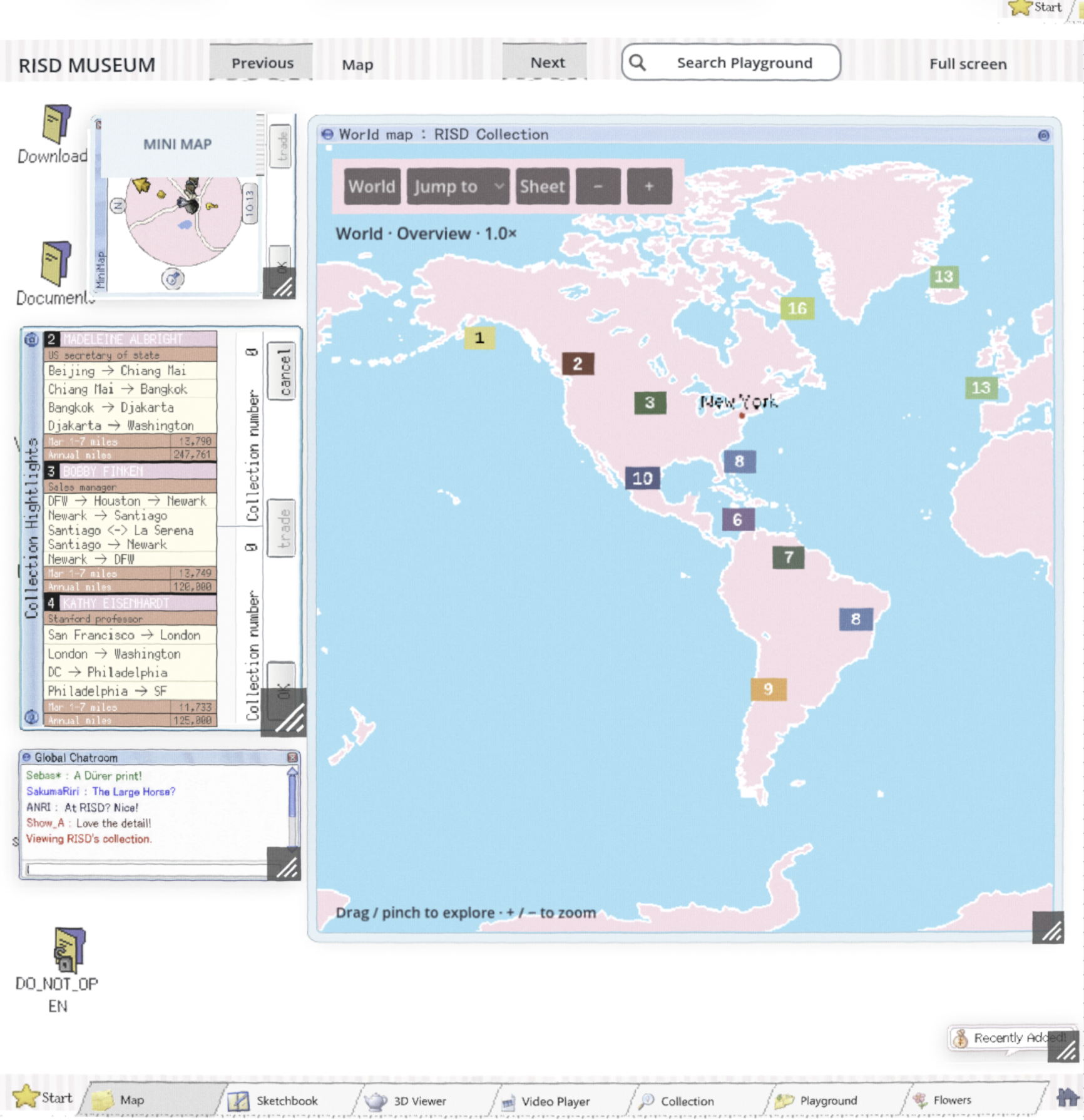1084x1120 pixels.
Task: Switch to the Sketchbook taskbar tab
Action: coord(287,1101)
